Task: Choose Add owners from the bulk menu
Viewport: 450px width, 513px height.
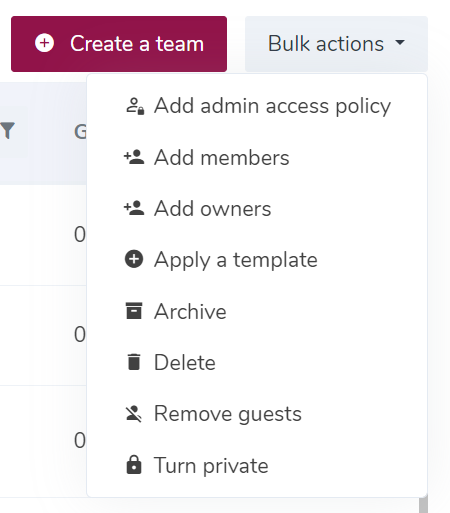Action: click(257, 209)
